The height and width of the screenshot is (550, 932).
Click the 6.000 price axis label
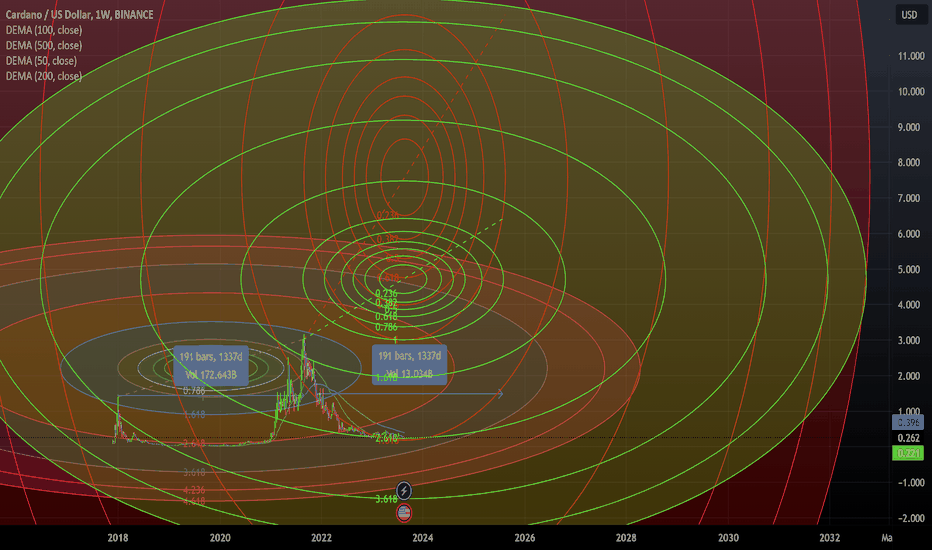pyautogui.click(x=911, y=234)
